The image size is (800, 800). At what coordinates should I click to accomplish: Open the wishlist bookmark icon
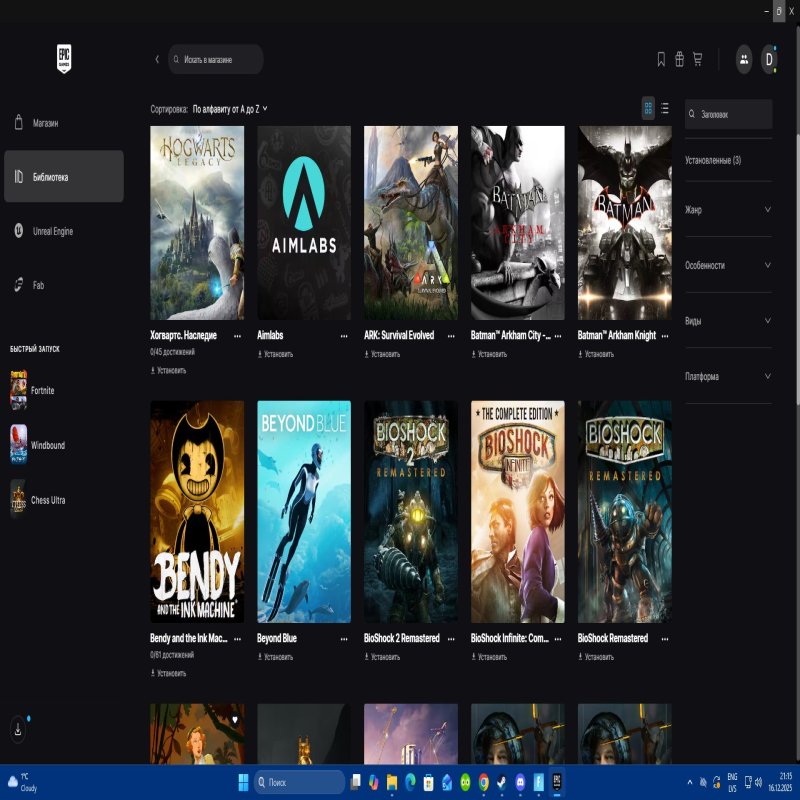point(661,59)
